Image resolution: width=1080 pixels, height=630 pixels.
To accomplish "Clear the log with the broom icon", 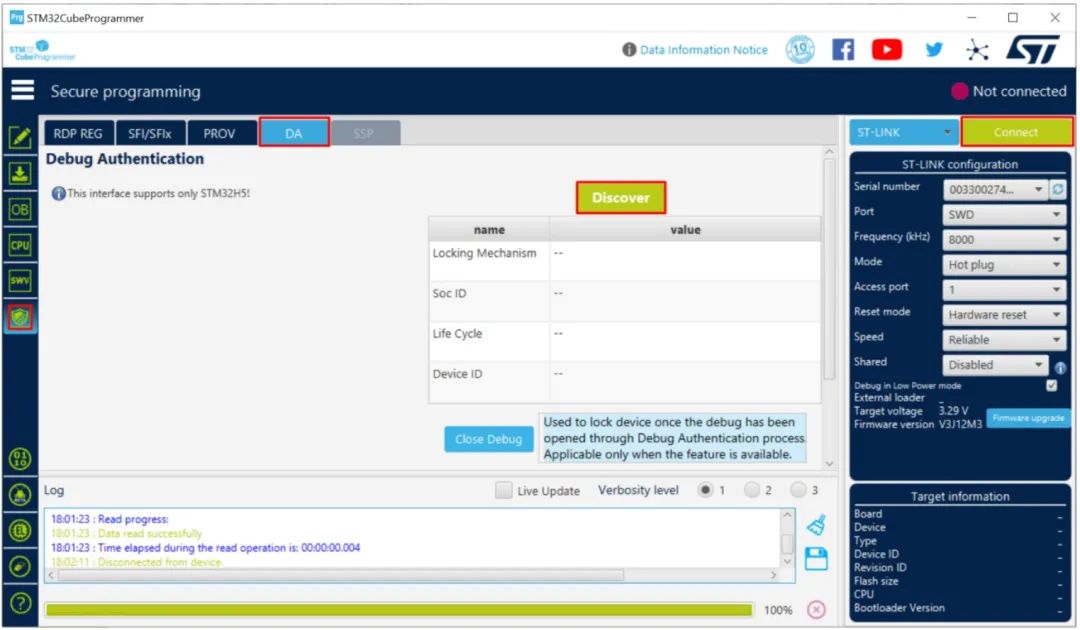I will [x=817, y=525].
